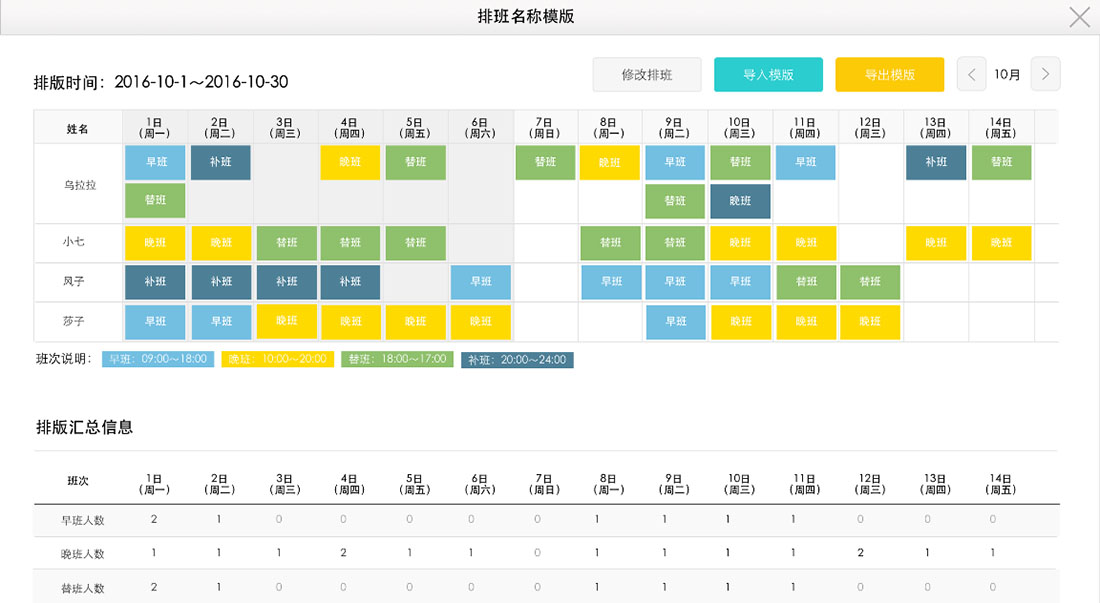Viewport: 1100px width, 603px height.
Task: Select 乌拉拉's 替班 shift on 1日
Action: 155,200
